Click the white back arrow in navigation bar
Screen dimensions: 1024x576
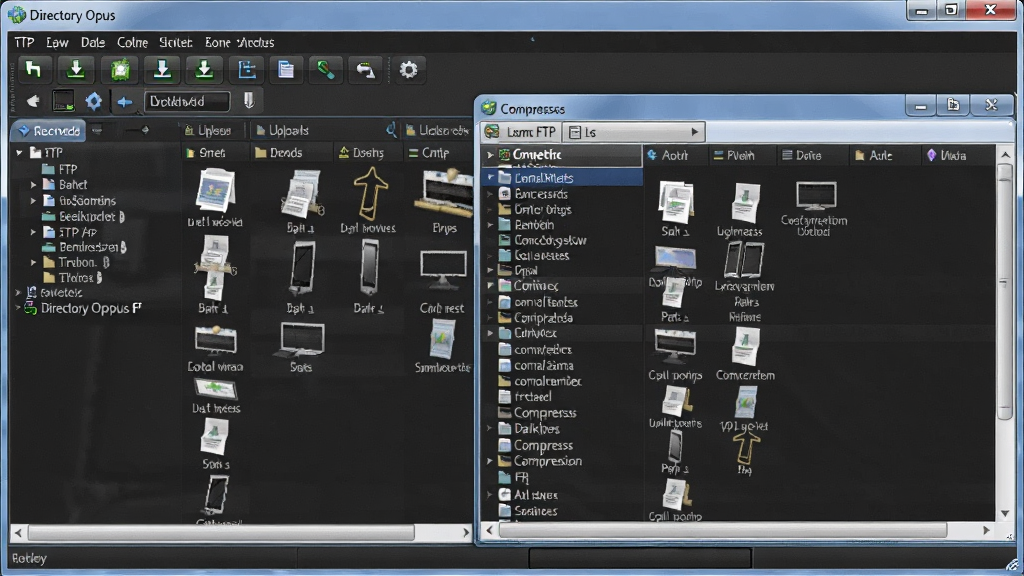32,101
